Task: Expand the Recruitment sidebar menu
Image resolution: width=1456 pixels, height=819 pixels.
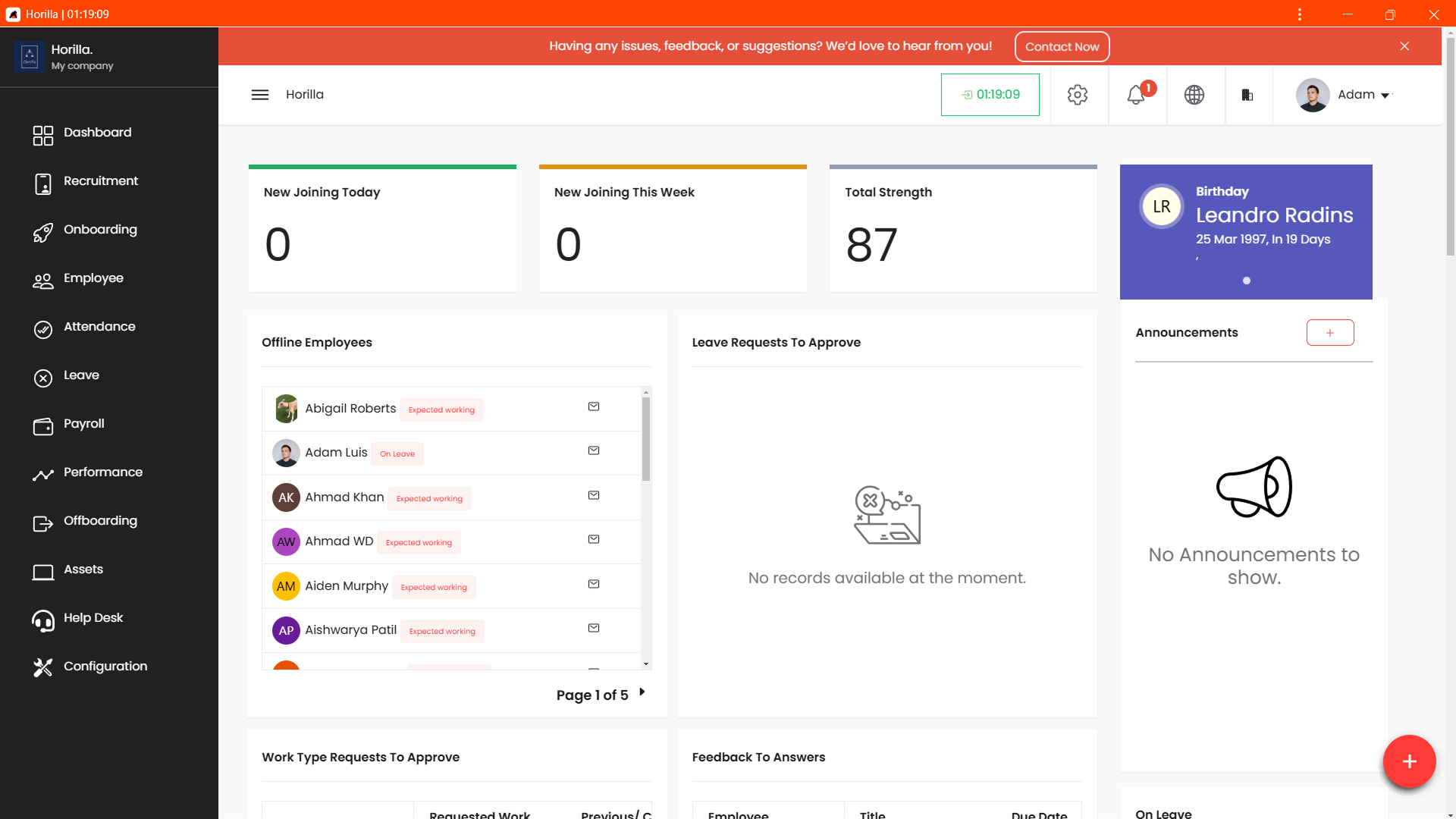Action: click(101, 181)
